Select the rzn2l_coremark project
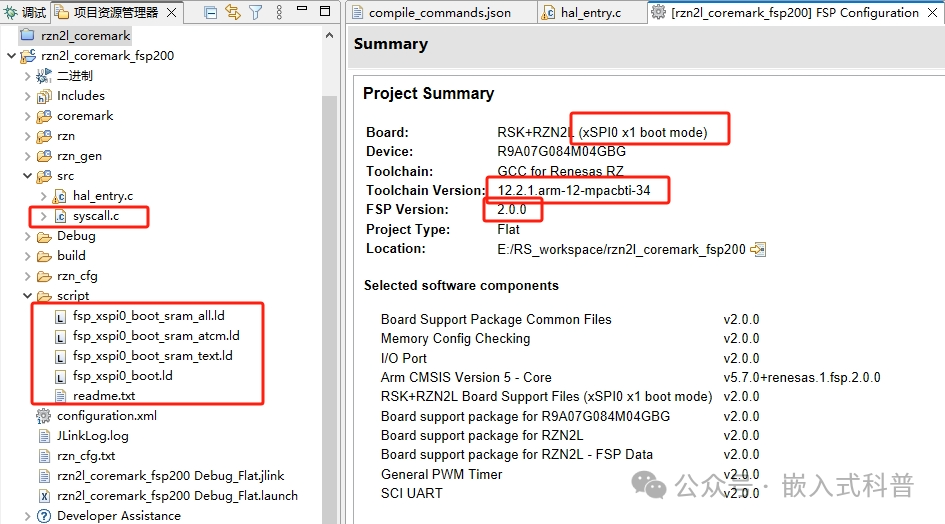945x524 pixels. 85,36
